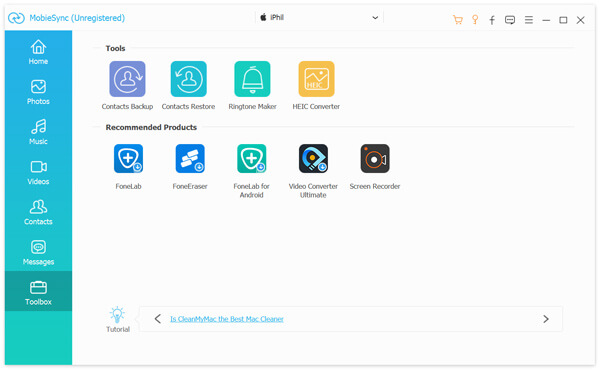Show the previous tutorial article
Image resolution: width=600 pixels, height=370 pixels.
(157, 319)
